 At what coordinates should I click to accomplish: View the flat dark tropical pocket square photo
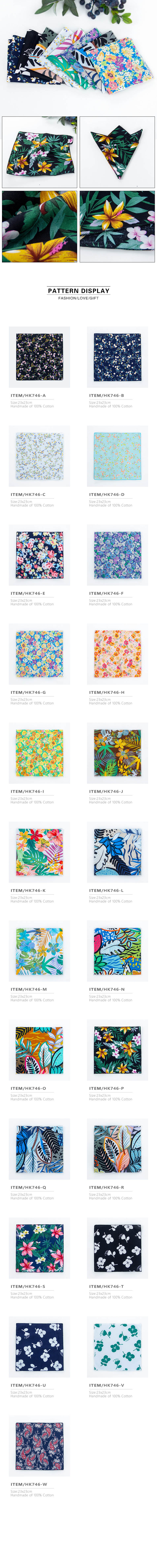(x=40, y=152)
